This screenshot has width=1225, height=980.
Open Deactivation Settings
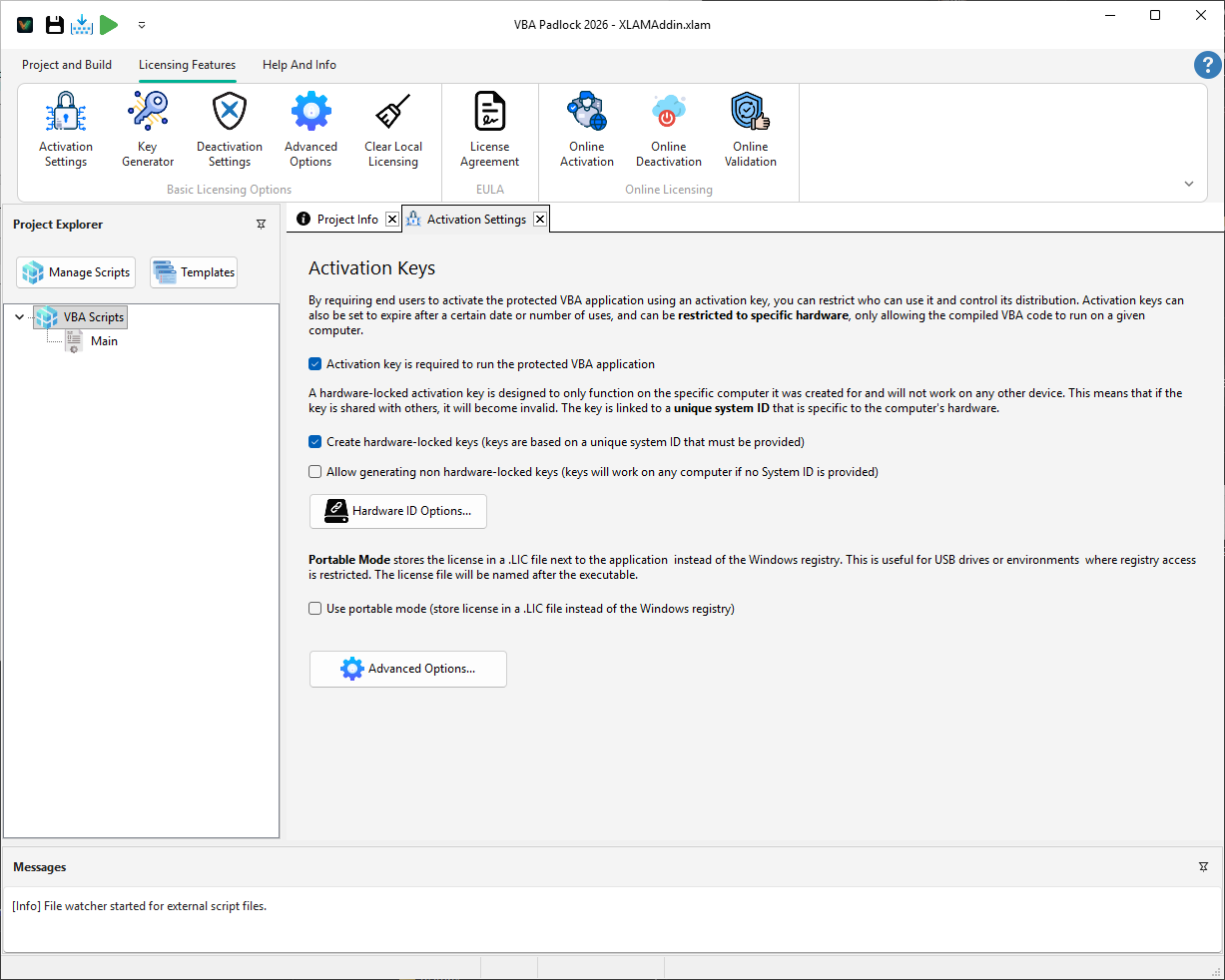229,128
